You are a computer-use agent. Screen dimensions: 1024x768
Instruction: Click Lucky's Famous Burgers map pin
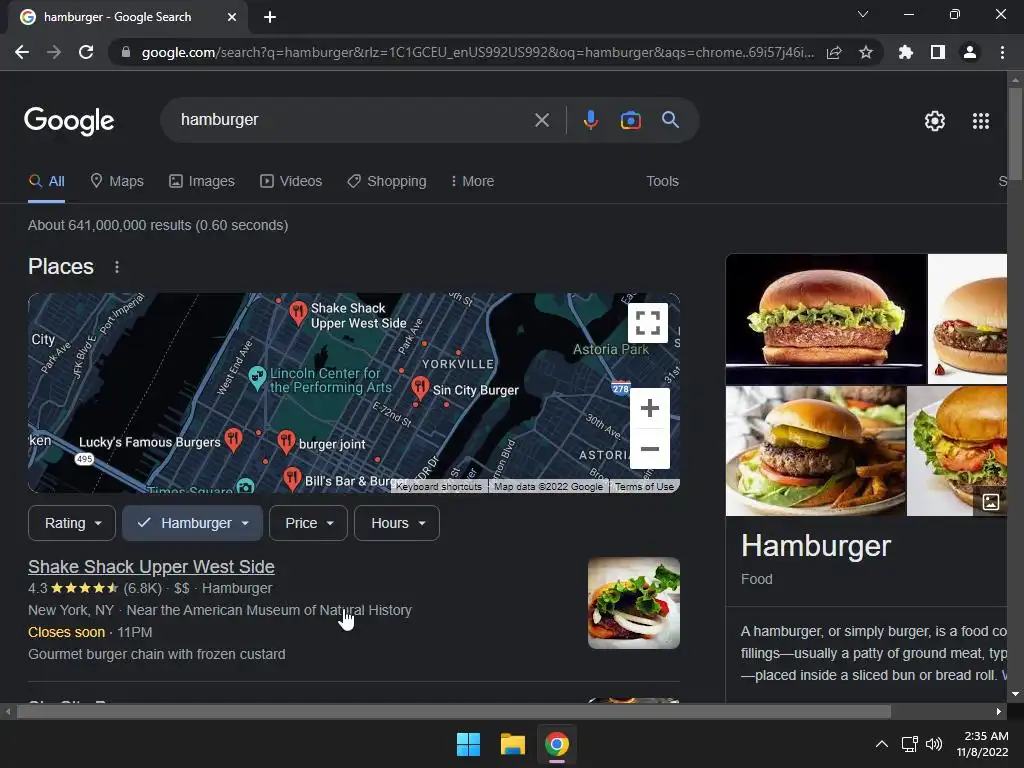coord(233,440)
